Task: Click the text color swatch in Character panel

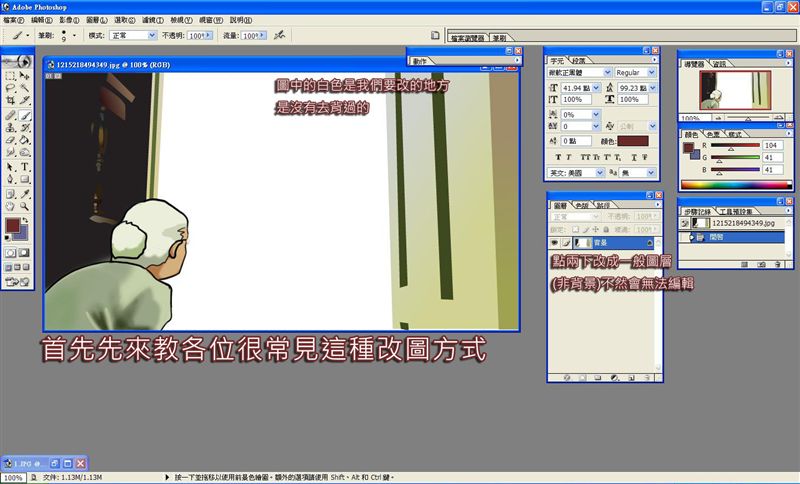Action: pyautogui.click(x=633, y=141)
